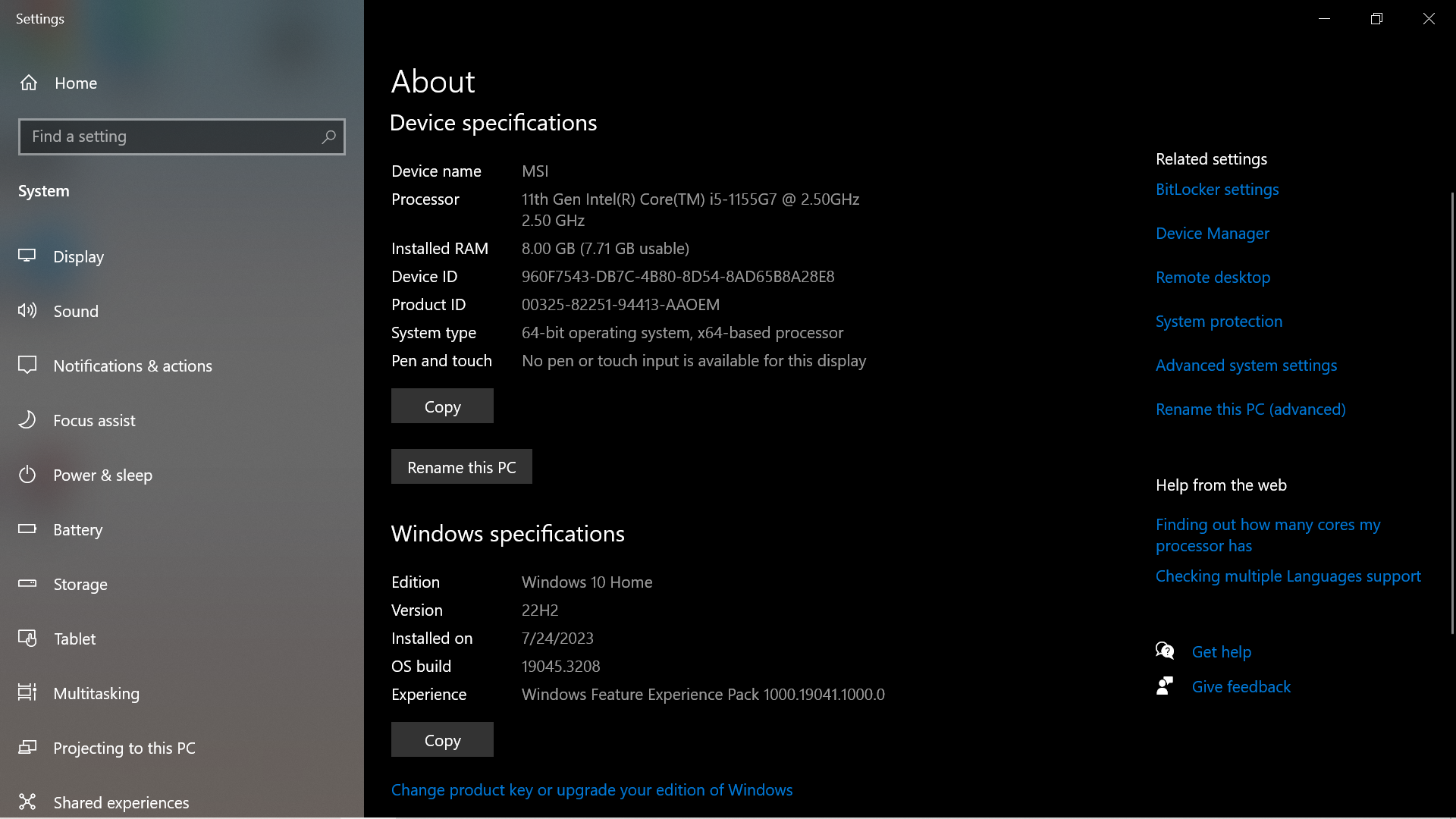
Task: Click the Home icon in sidebar
Action: pyautogui.click(x=28, y=83)
